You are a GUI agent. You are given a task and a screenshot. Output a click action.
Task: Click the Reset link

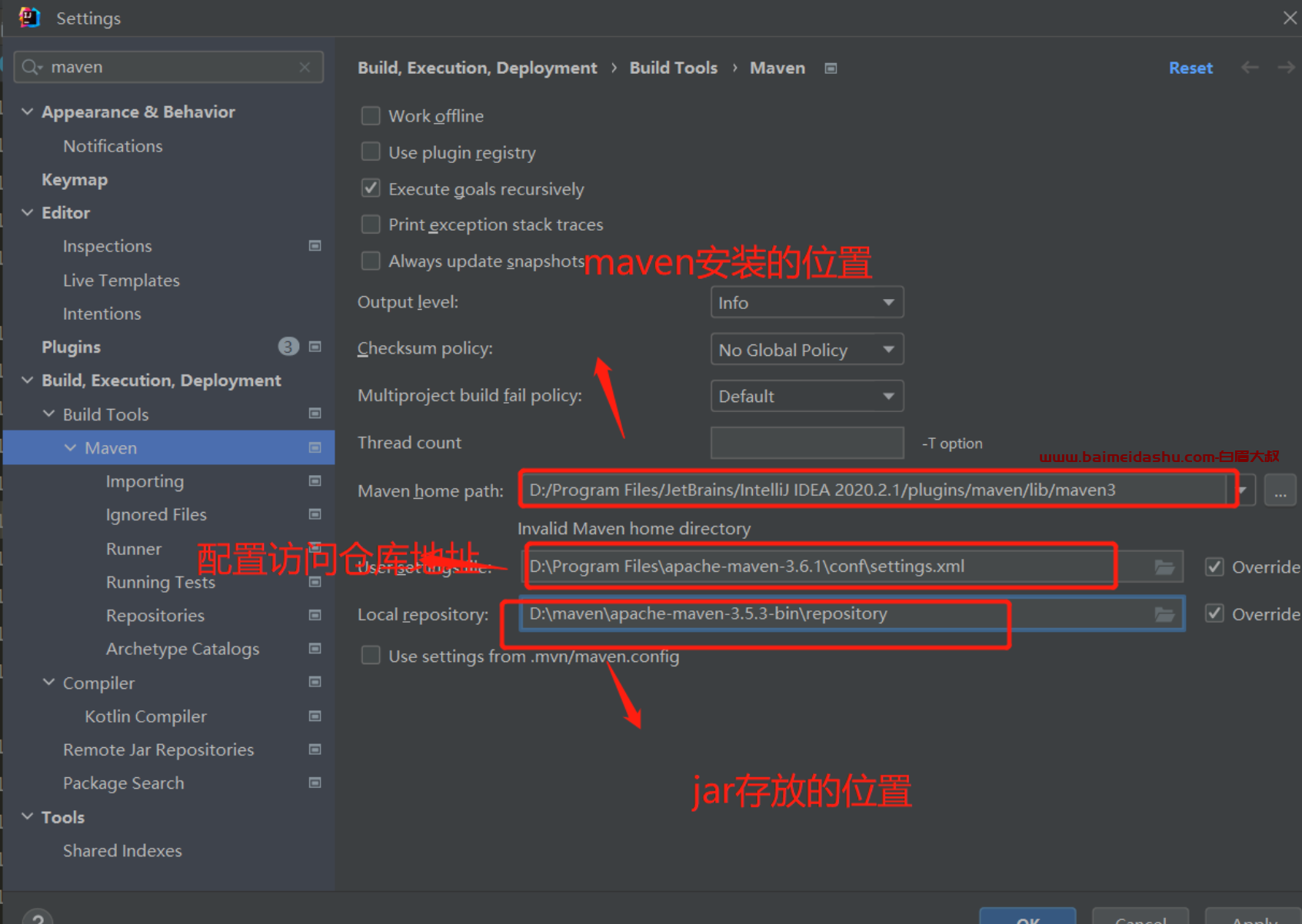[1190, 68]
